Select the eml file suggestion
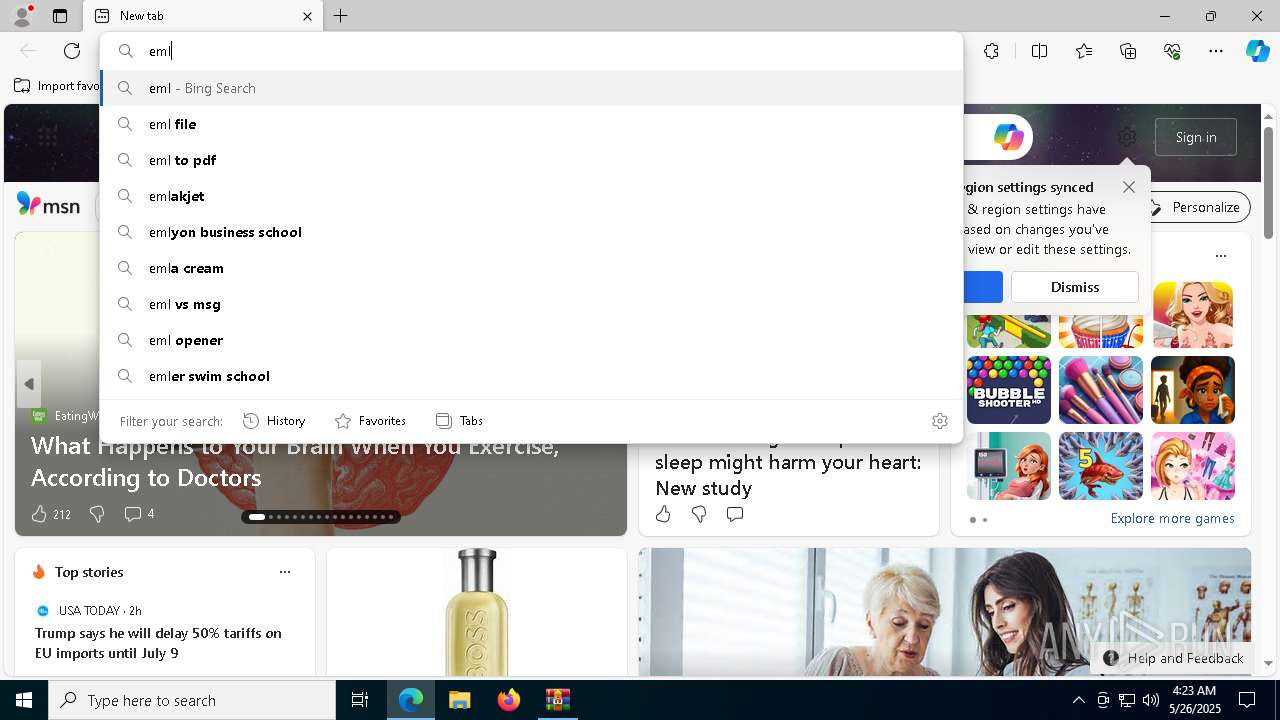Viewport: 1280px width, 720px height. [x=531, y=124]
